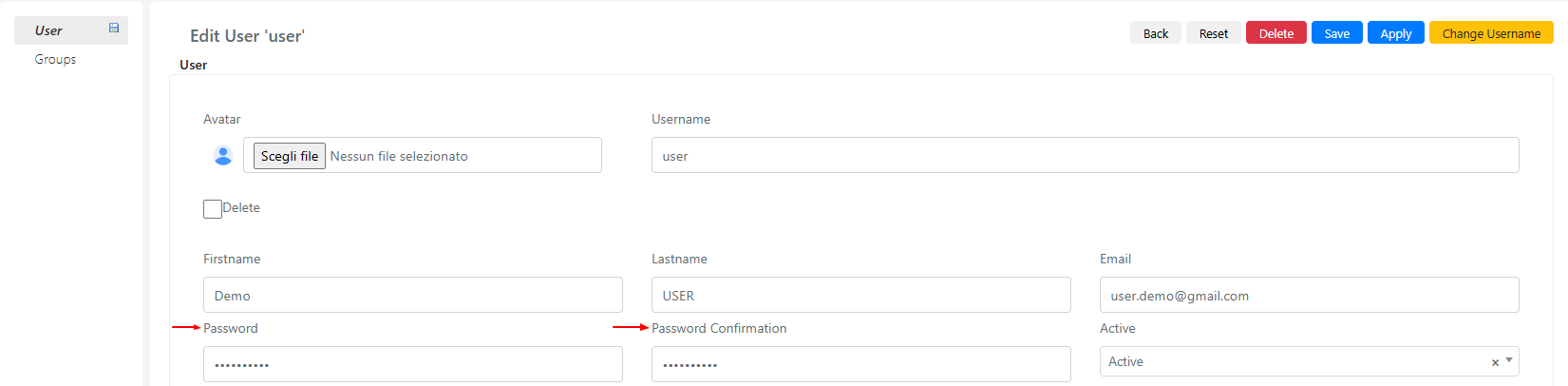Focus the Password Confirmation field
The height and width of the screenshot is (386, 1568).
[x=861, y=364]
